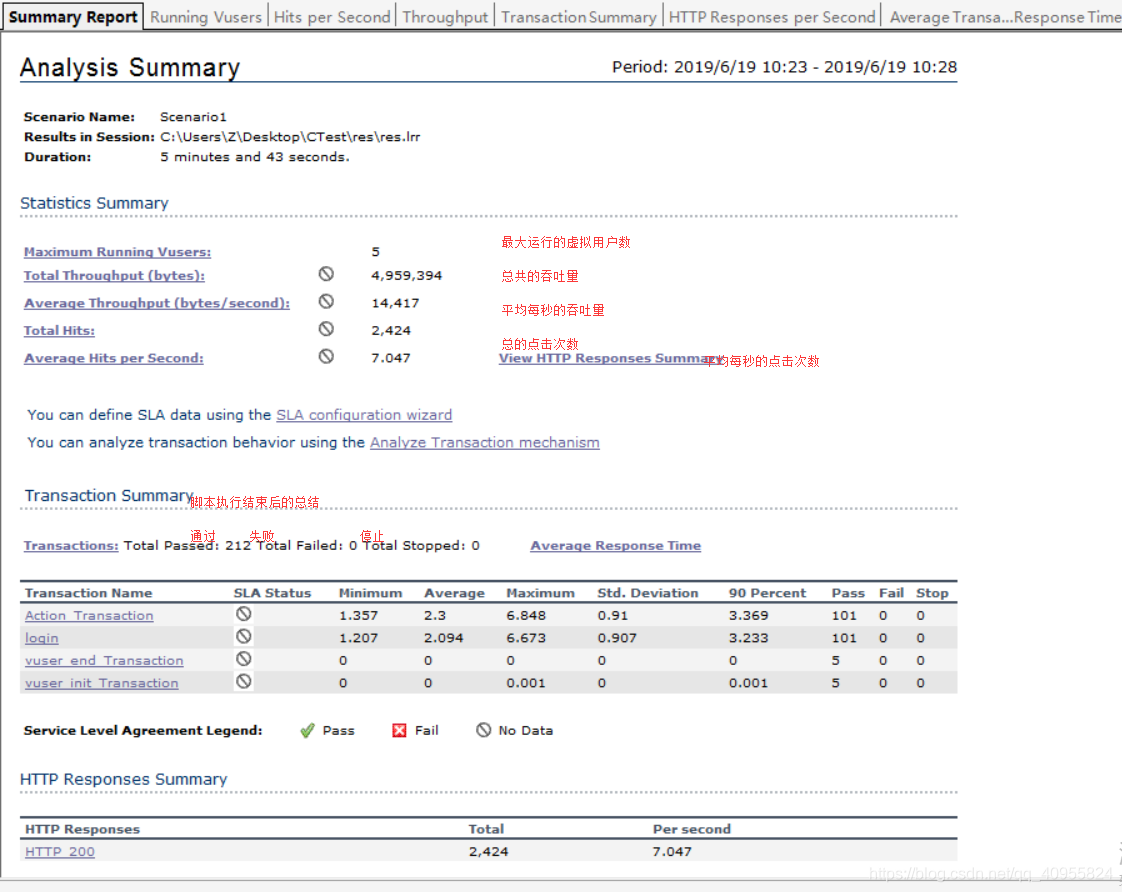This screenshot has width=1122, height=892.
Task: Select the Throughput tab
Action: click(444, 17)
